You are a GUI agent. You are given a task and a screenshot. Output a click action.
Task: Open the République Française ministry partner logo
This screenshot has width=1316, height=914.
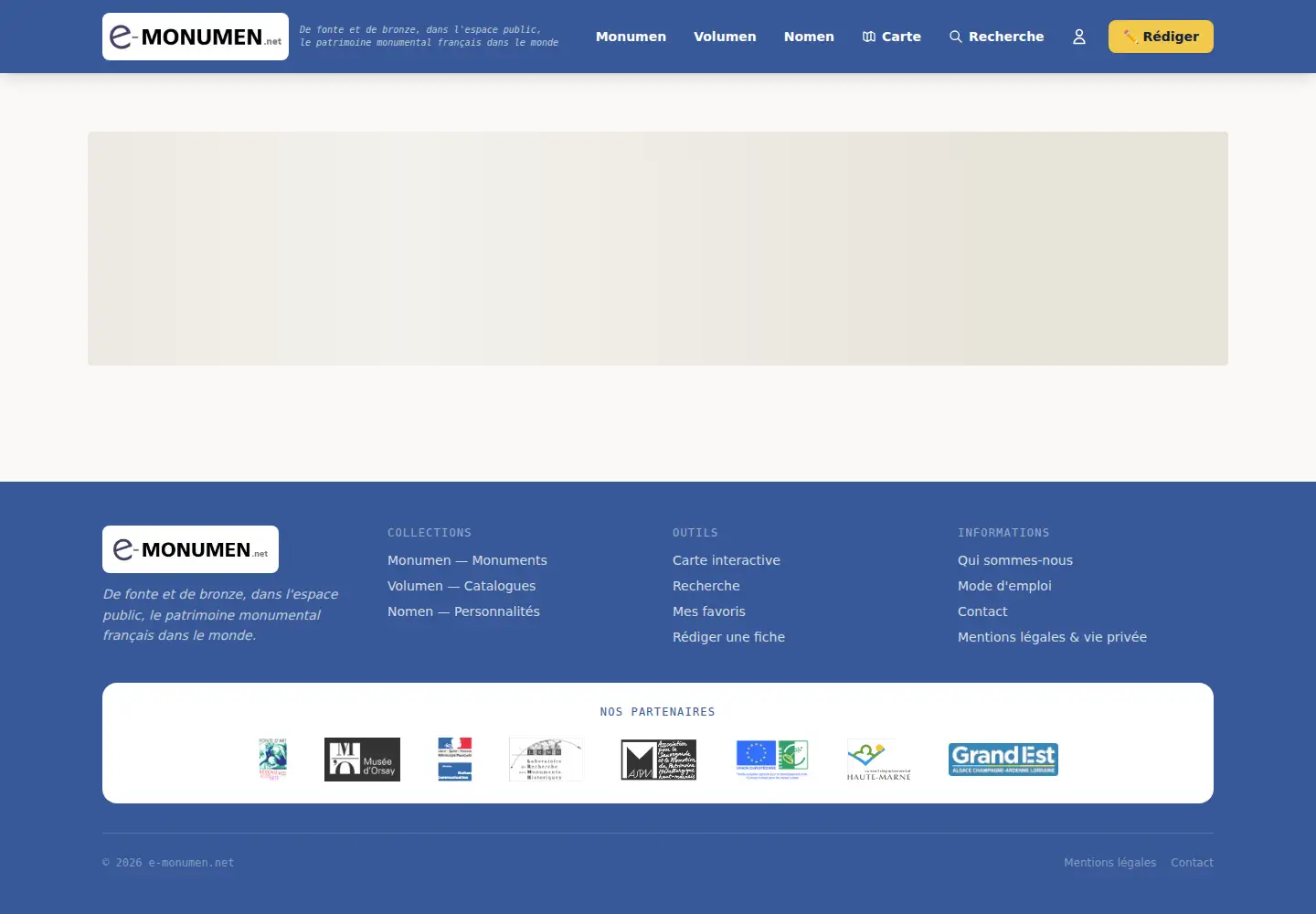[455, 760]
